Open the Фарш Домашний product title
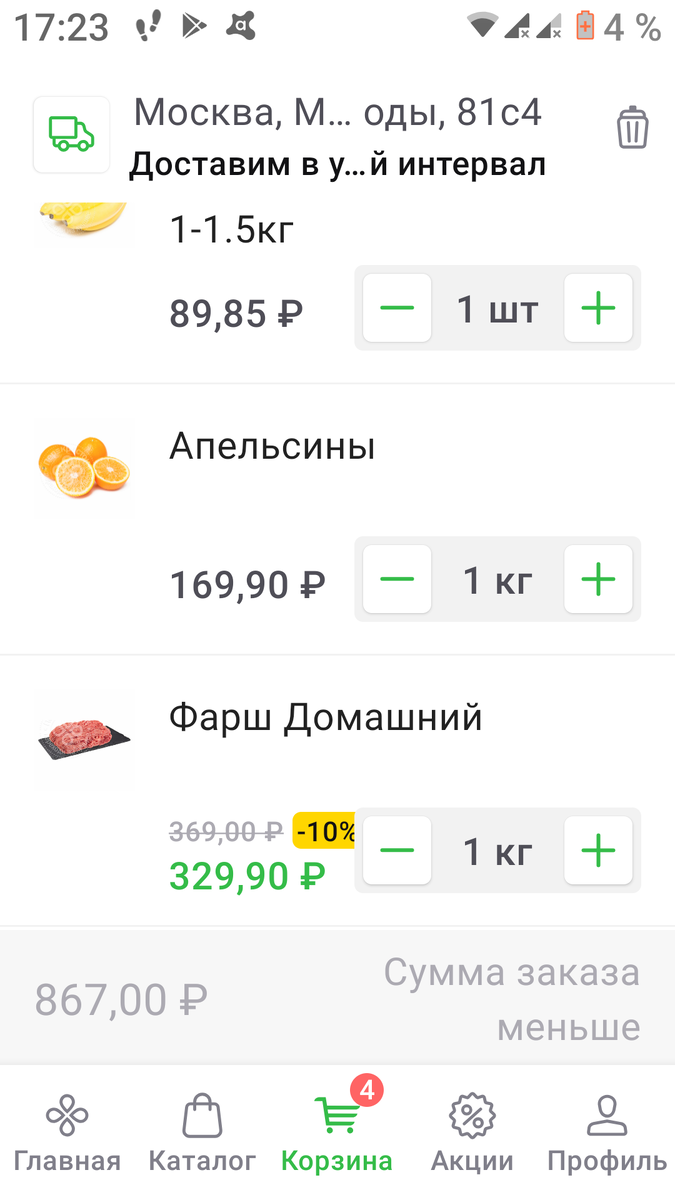675x1200 pixels. pyautogui.click(x=326, y=717)
